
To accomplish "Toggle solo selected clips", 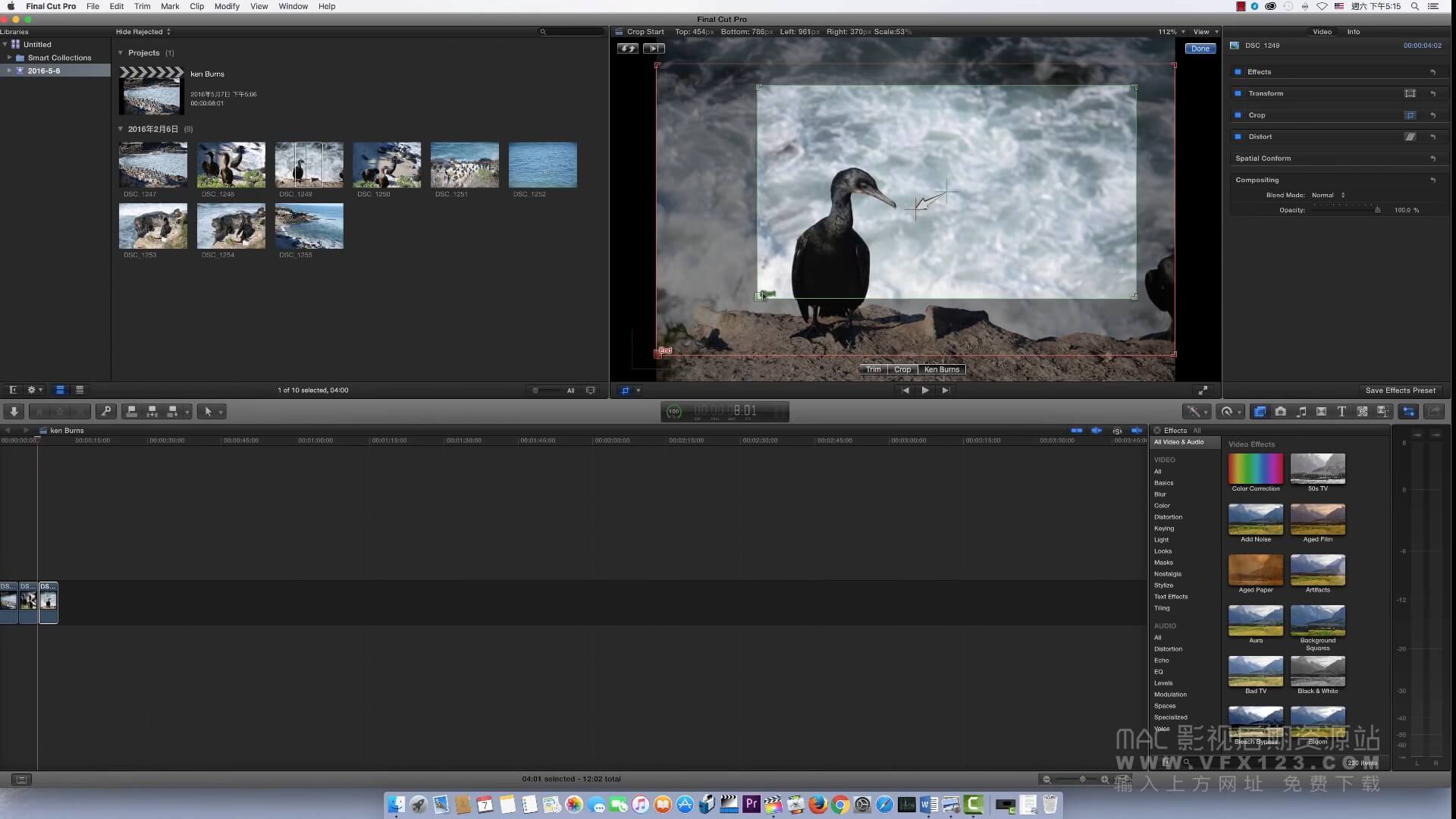I will pos(1117,431).
